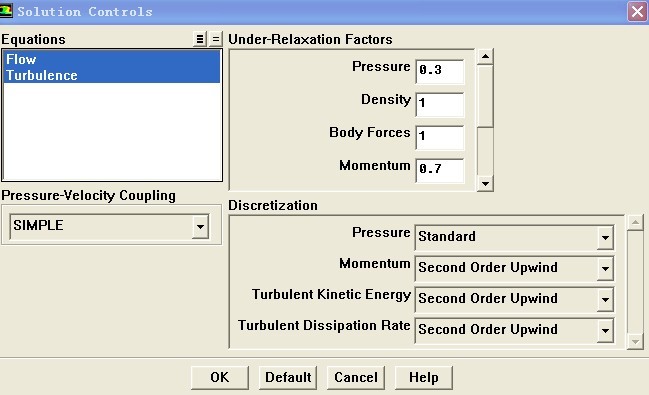Click the under-relaxation scroll up arrow

[x=485, y=56]
